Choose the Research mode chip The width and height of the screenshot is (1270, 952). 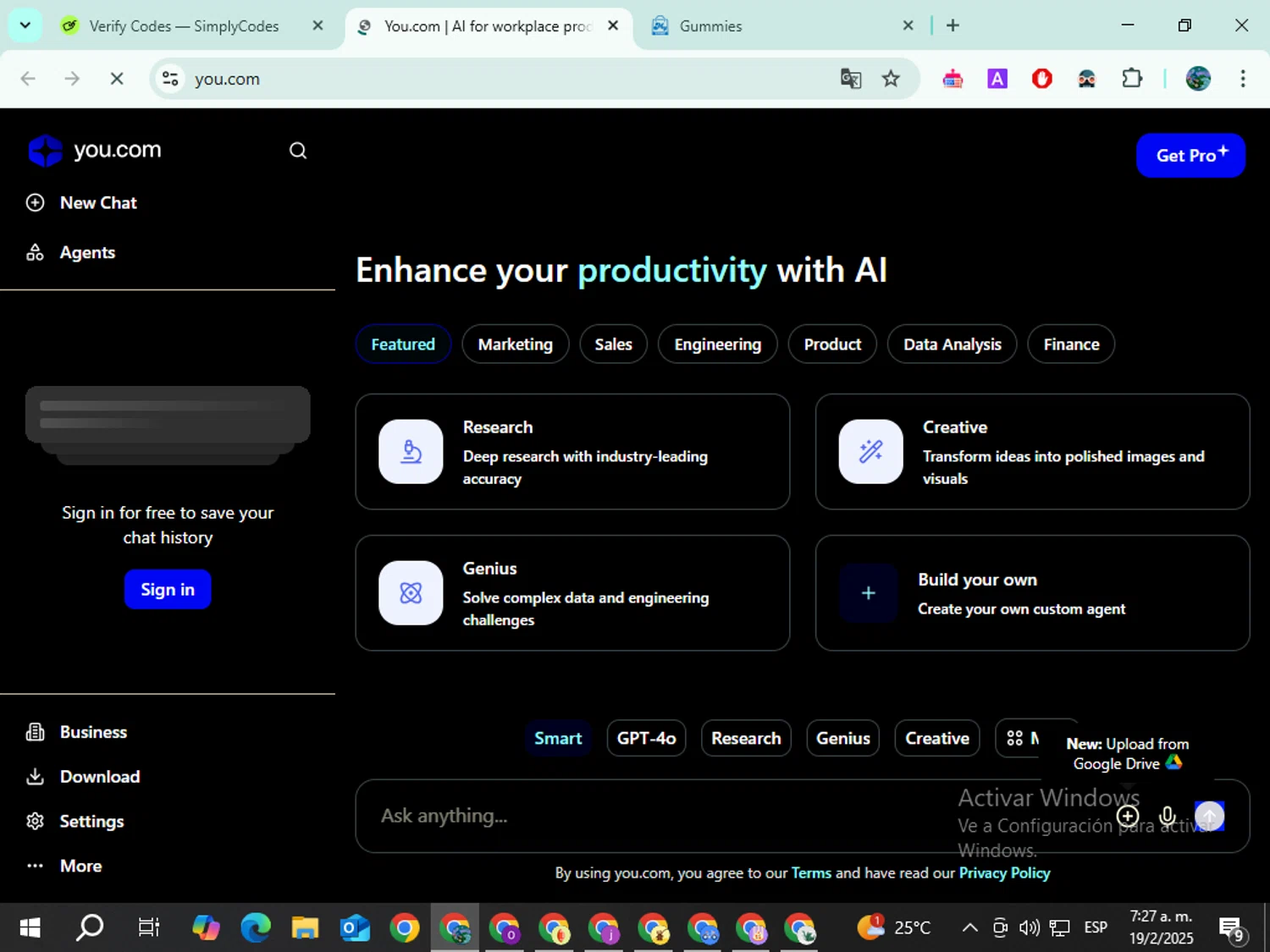[746, 739]
